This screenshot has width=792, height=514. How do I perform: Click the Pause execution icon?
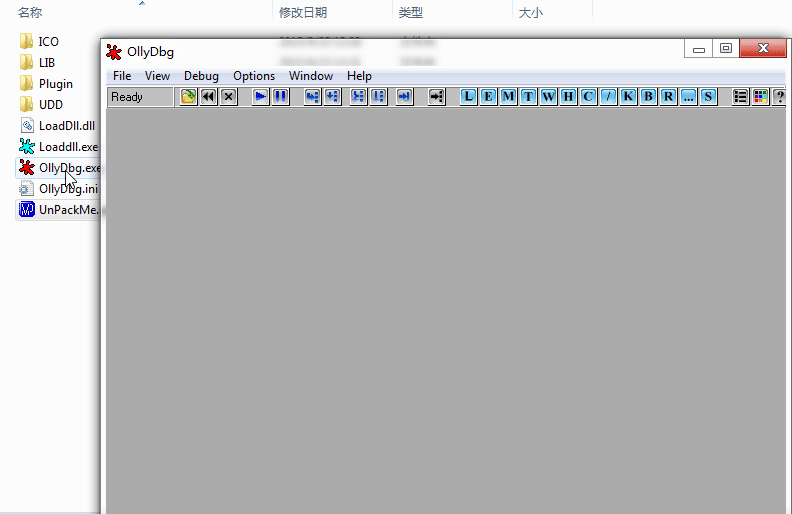pyautogui.click(x=280, y=96)
